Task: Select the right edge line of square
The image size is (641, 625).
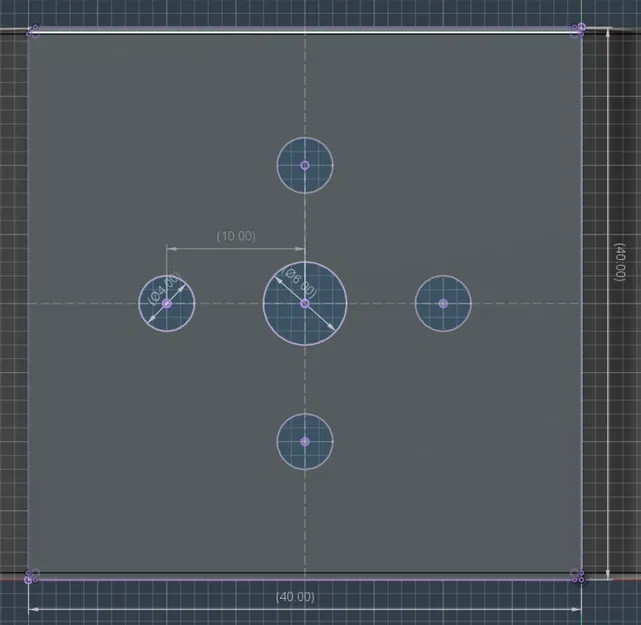Action: pyautogui.click(x=582, y=303)
